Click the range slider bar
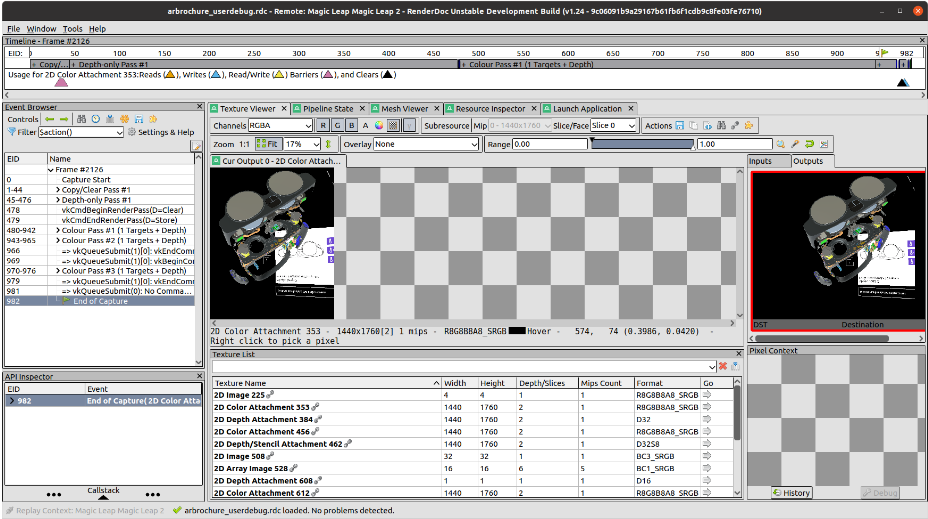The height and width of the screenshot is (519, 928). click(642, 144)
